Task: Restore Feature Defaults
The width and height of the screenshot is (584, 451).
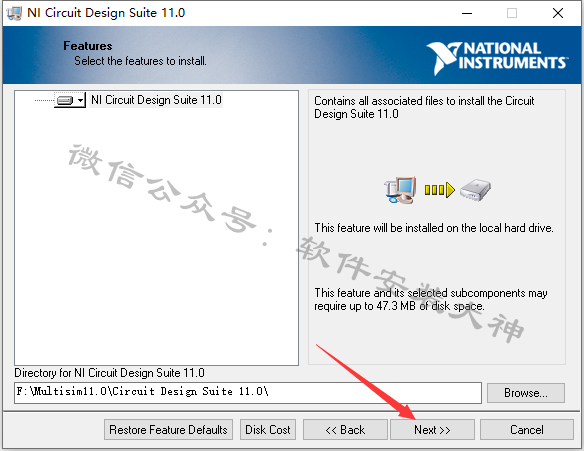Action: pyautogui.click(x=168, y=430)
